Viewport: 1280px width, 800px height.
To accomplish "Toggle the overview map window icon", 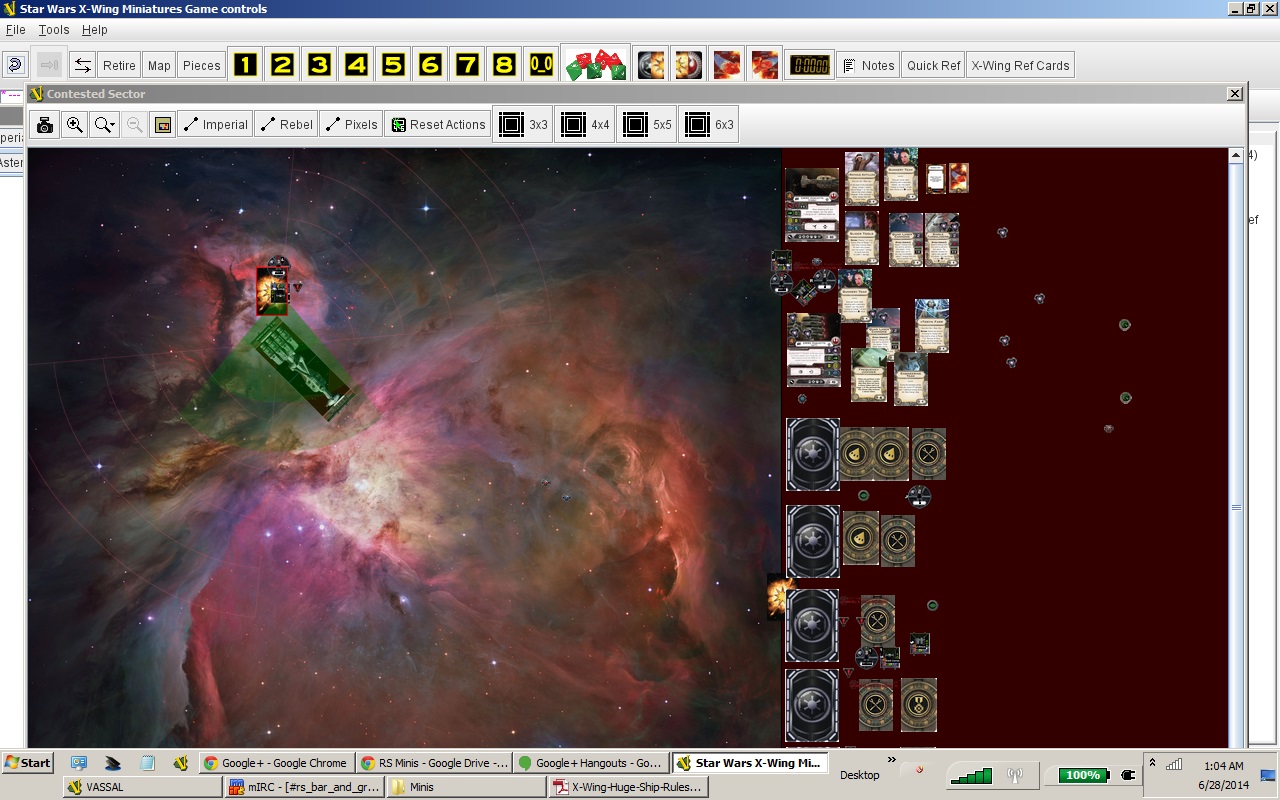I will pyautogui.click(x=163, y=125).
